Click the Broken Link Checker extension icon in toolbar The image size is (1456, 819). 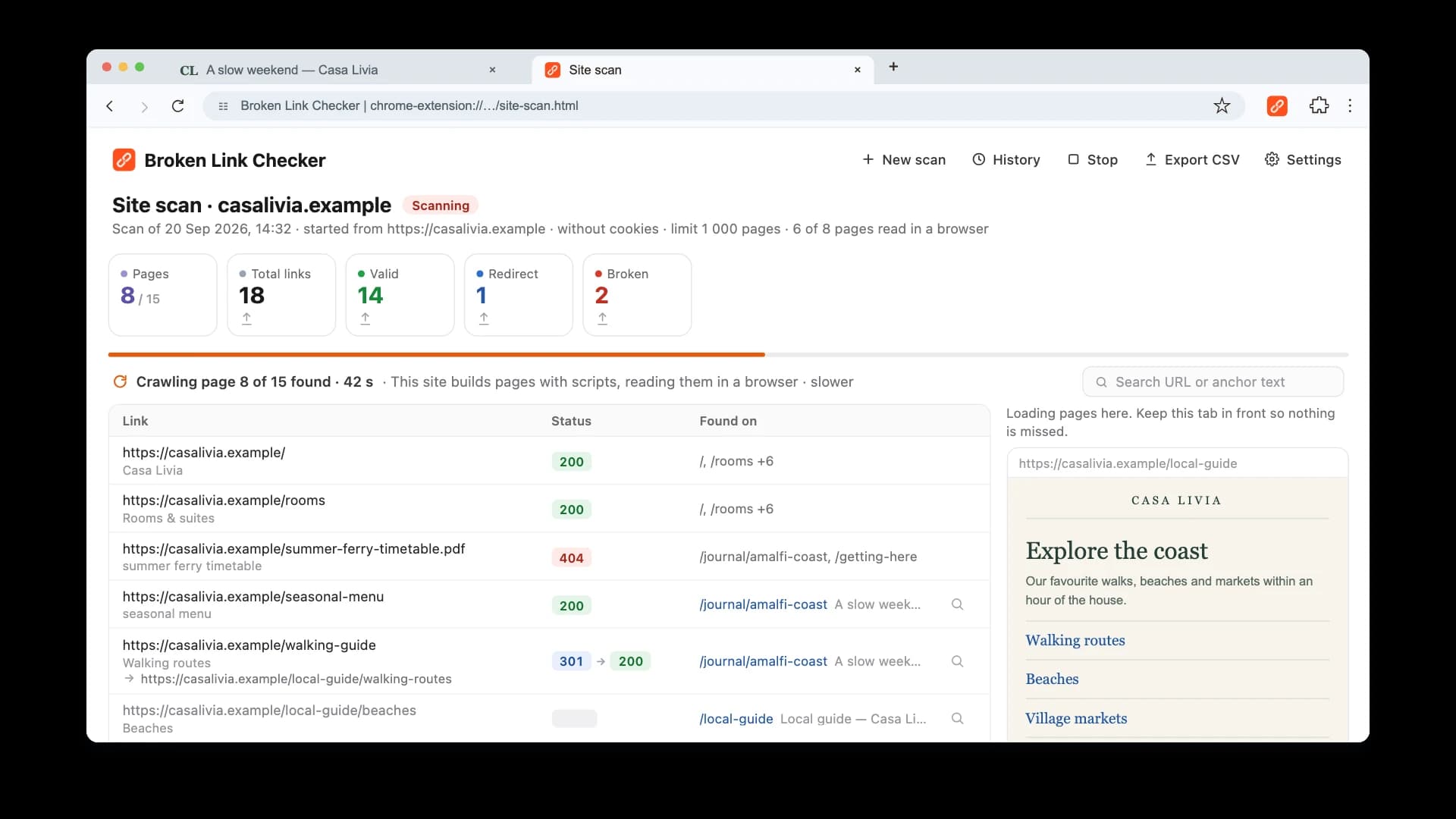tap(1277, 106)
